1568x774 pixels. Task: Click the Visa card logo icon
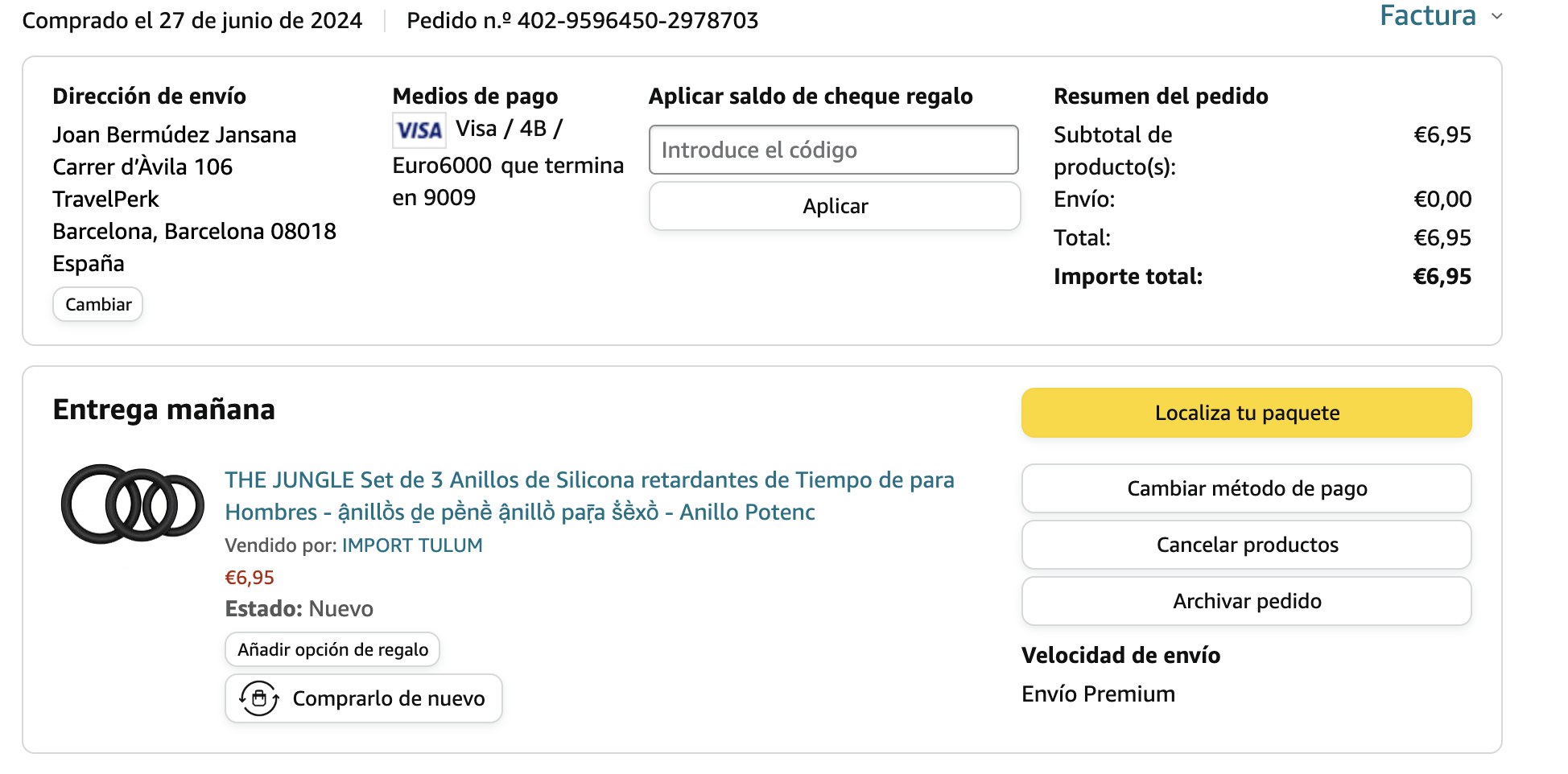(x=419, y=130)
